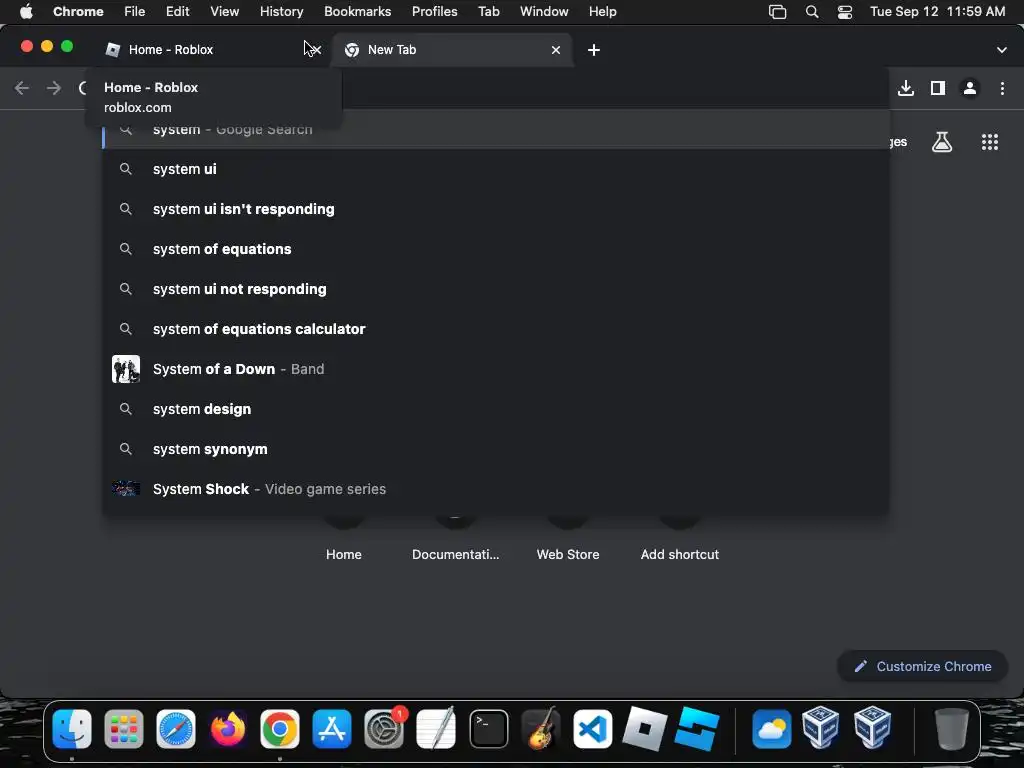
Task: Open Spotlight search in the menu bar
Action: click(x=812, y=11)
